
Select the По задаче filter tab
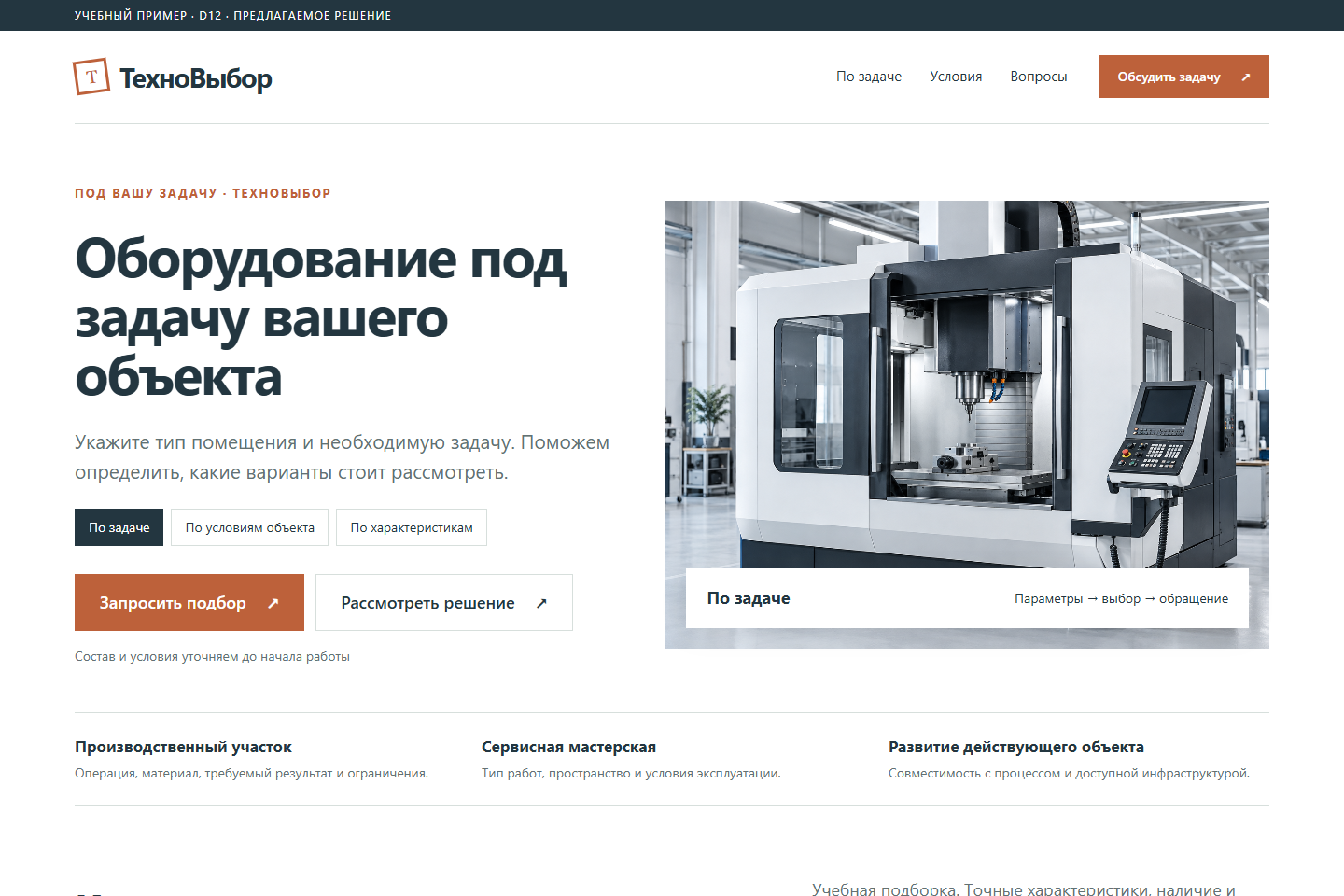[x=119, y=527]
